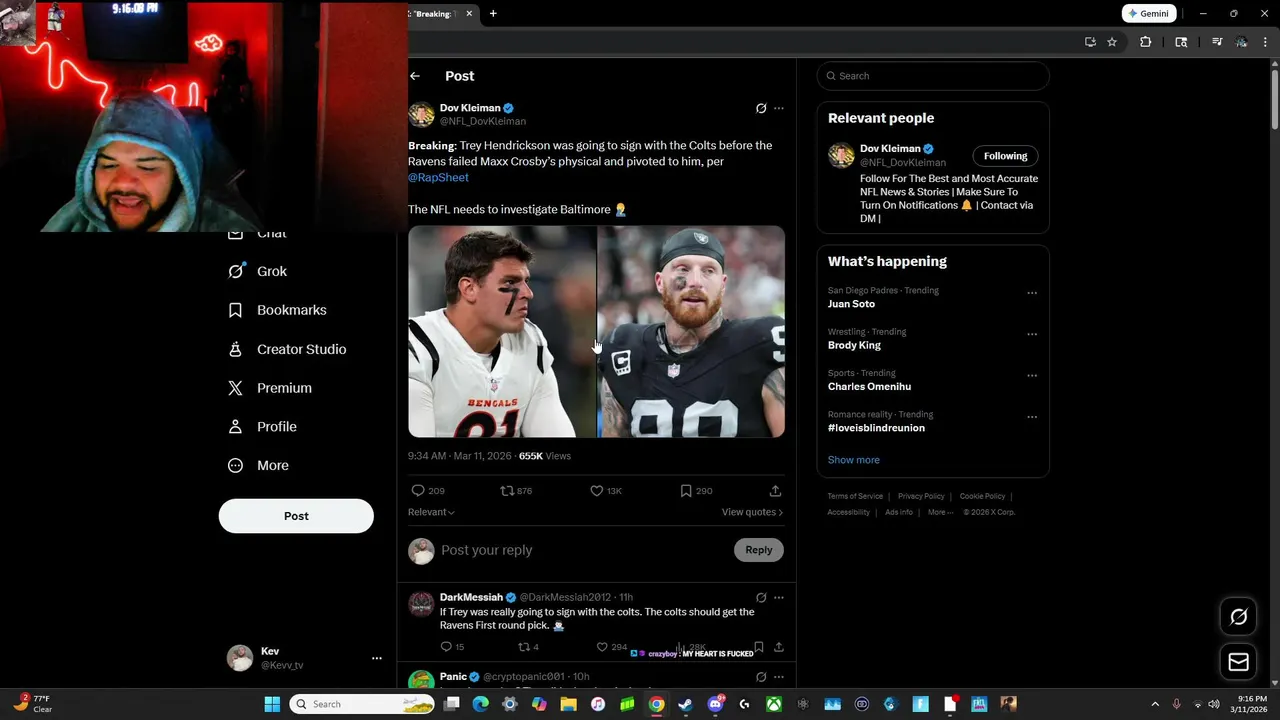This screenshot has width=1280, height=720.
Task: Expand the Relevant replies sort dropdown
Action: click(431, 512)
